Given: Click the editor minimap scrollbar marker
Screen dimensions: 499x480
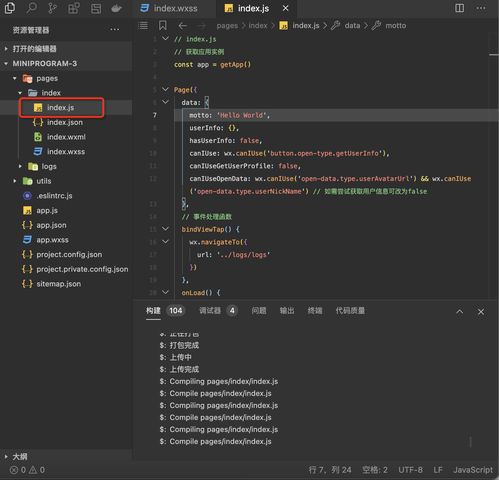Looking at the screenshot, I should pos(494,54).
